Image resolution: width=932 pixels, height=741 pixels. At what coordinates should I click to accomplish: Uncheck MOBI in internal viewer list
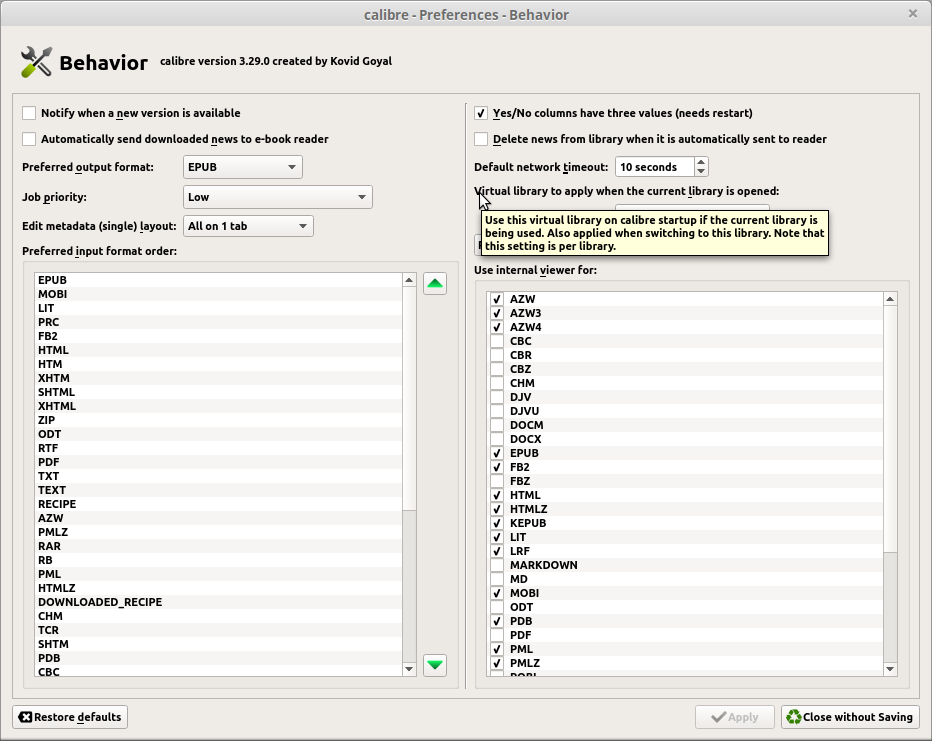(497, 593)
